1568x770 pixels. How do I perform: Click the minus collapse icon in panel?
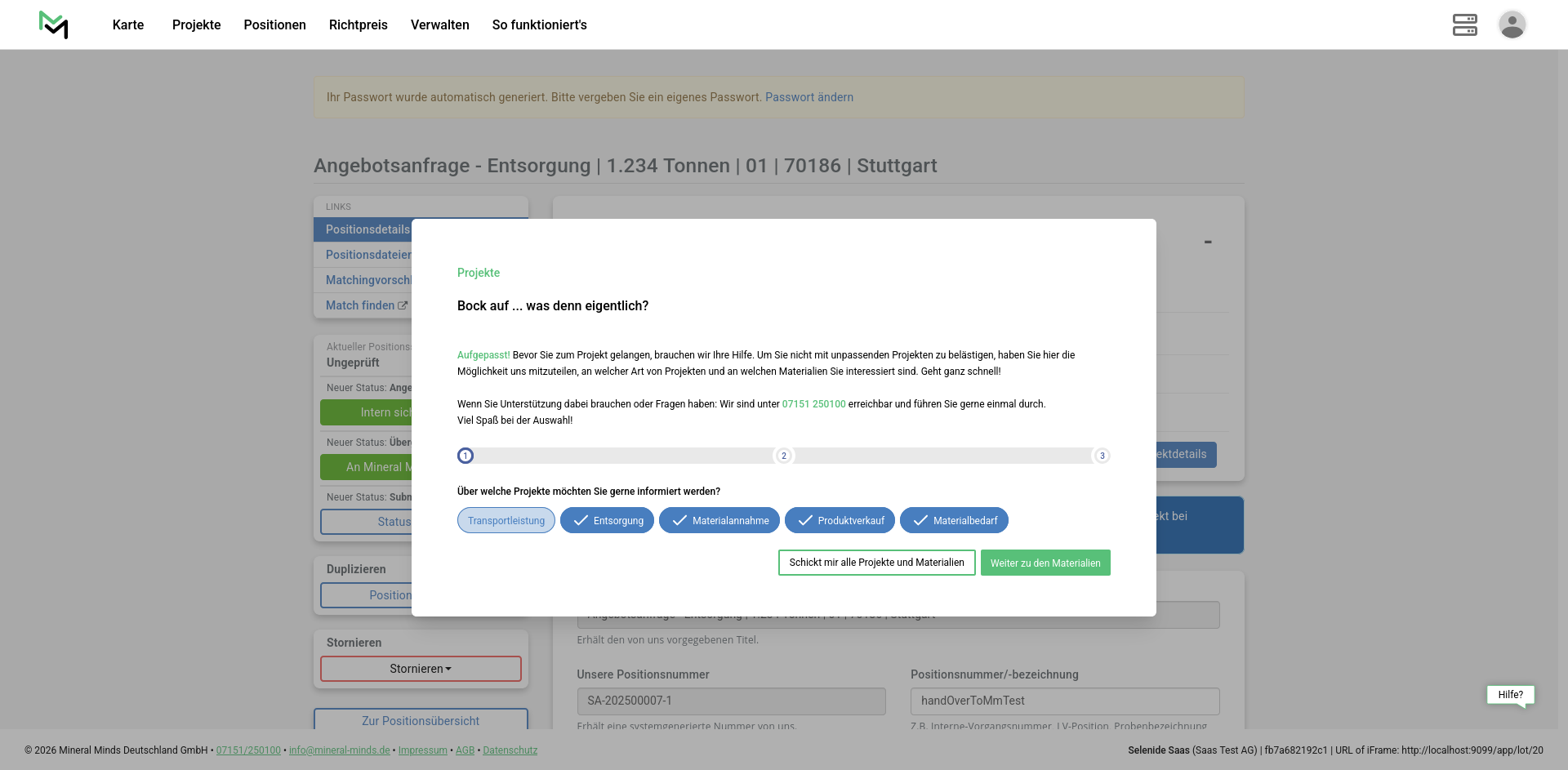1207,242
